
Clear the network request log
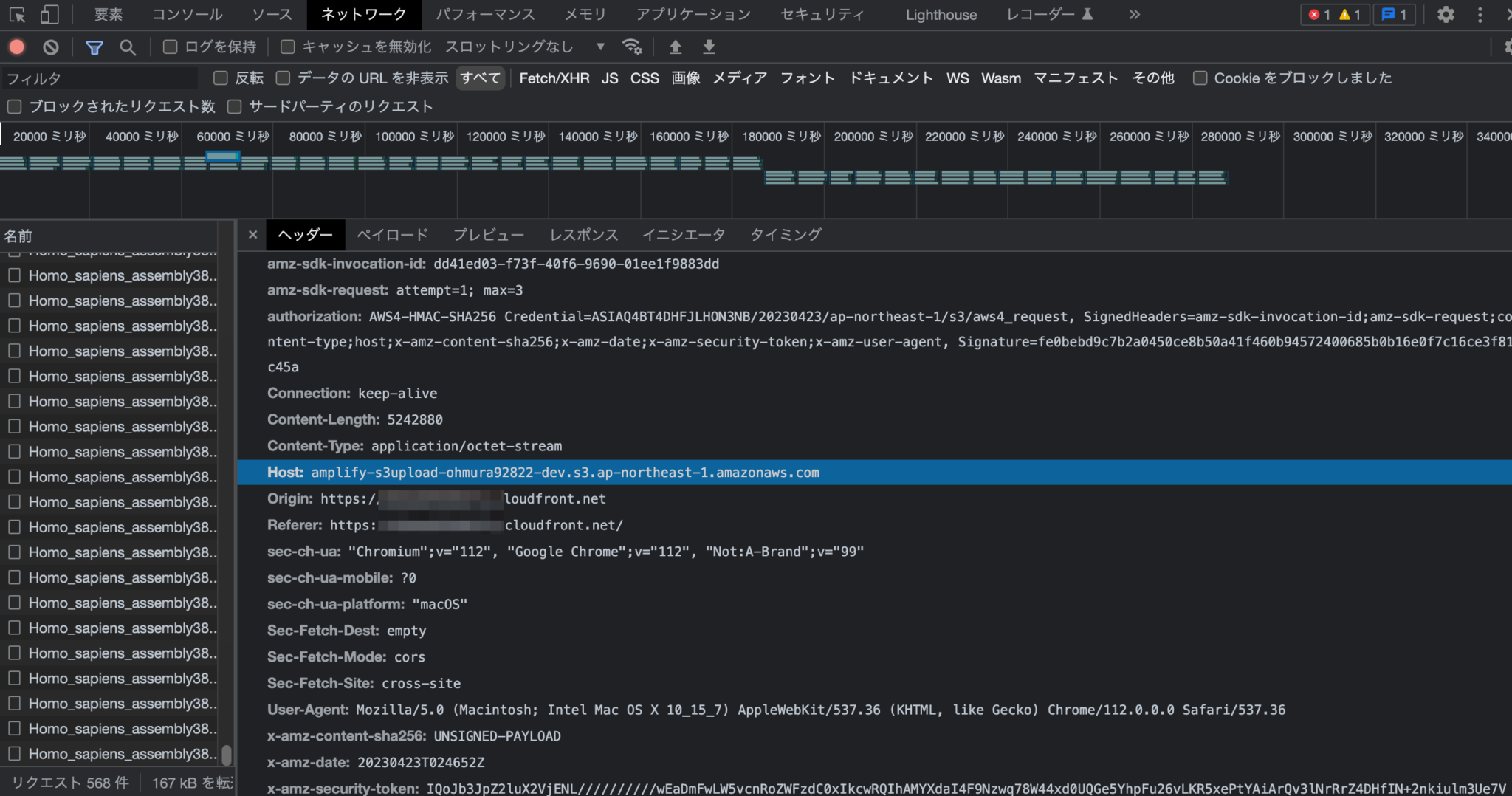(x=50, y=46)
